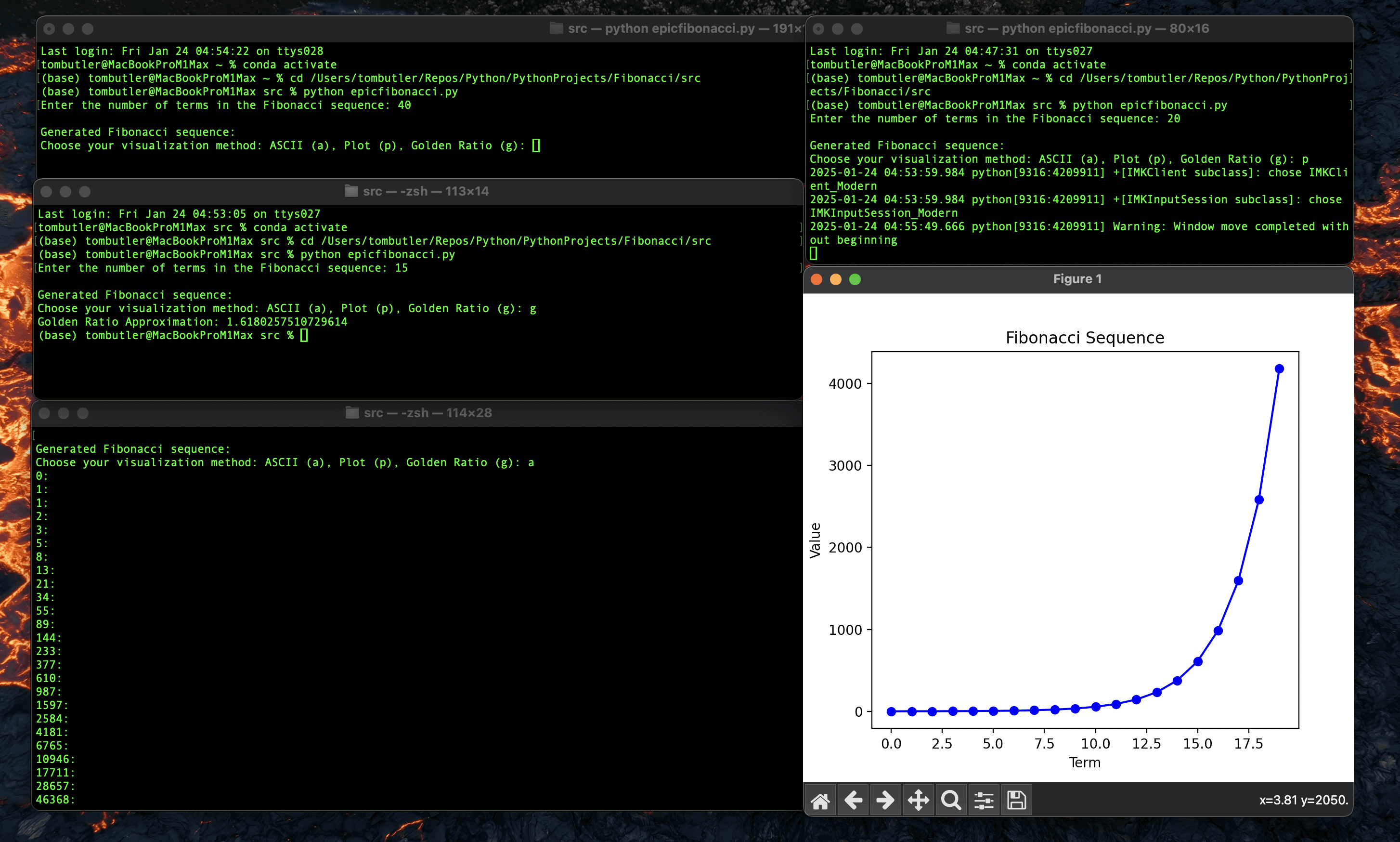Click the Golden Ratio Approximation result line
Viewport: 1400px width, 842px height.
click(193, 321)
